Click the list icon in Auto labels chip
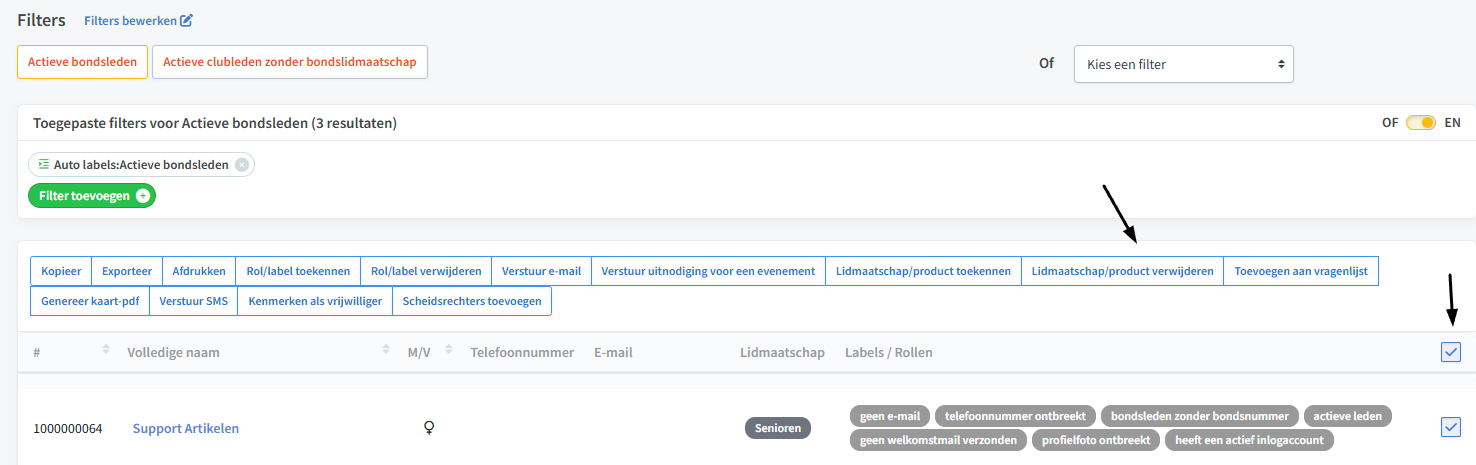1476x465 pixels. (44, 164)
